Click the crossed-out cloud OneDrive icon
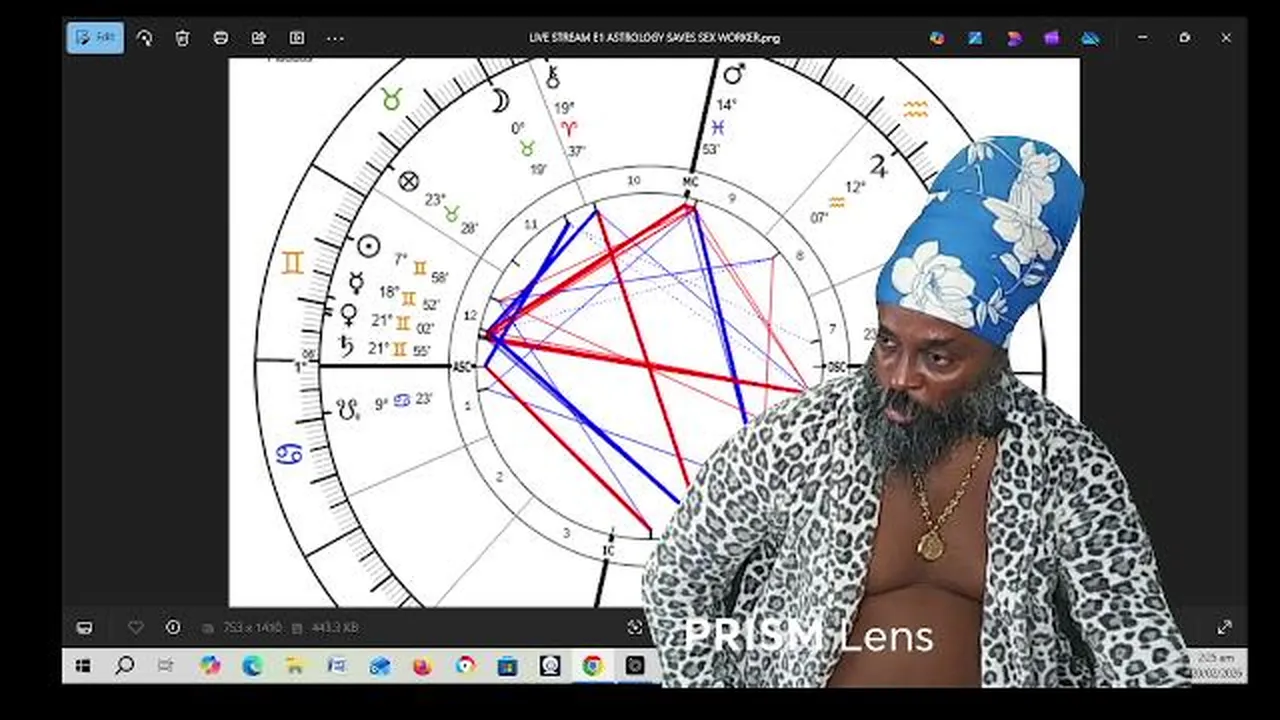The width and height of the screenshot is (1280, 720). pyautogui.click(x=1090, y=38)
